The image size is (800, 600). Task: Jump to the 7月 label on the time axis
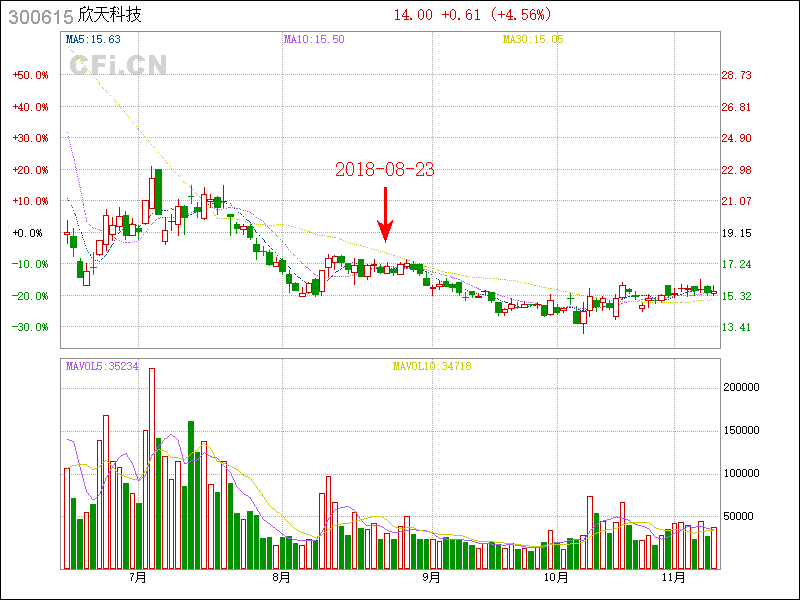(x=138, y=578)
